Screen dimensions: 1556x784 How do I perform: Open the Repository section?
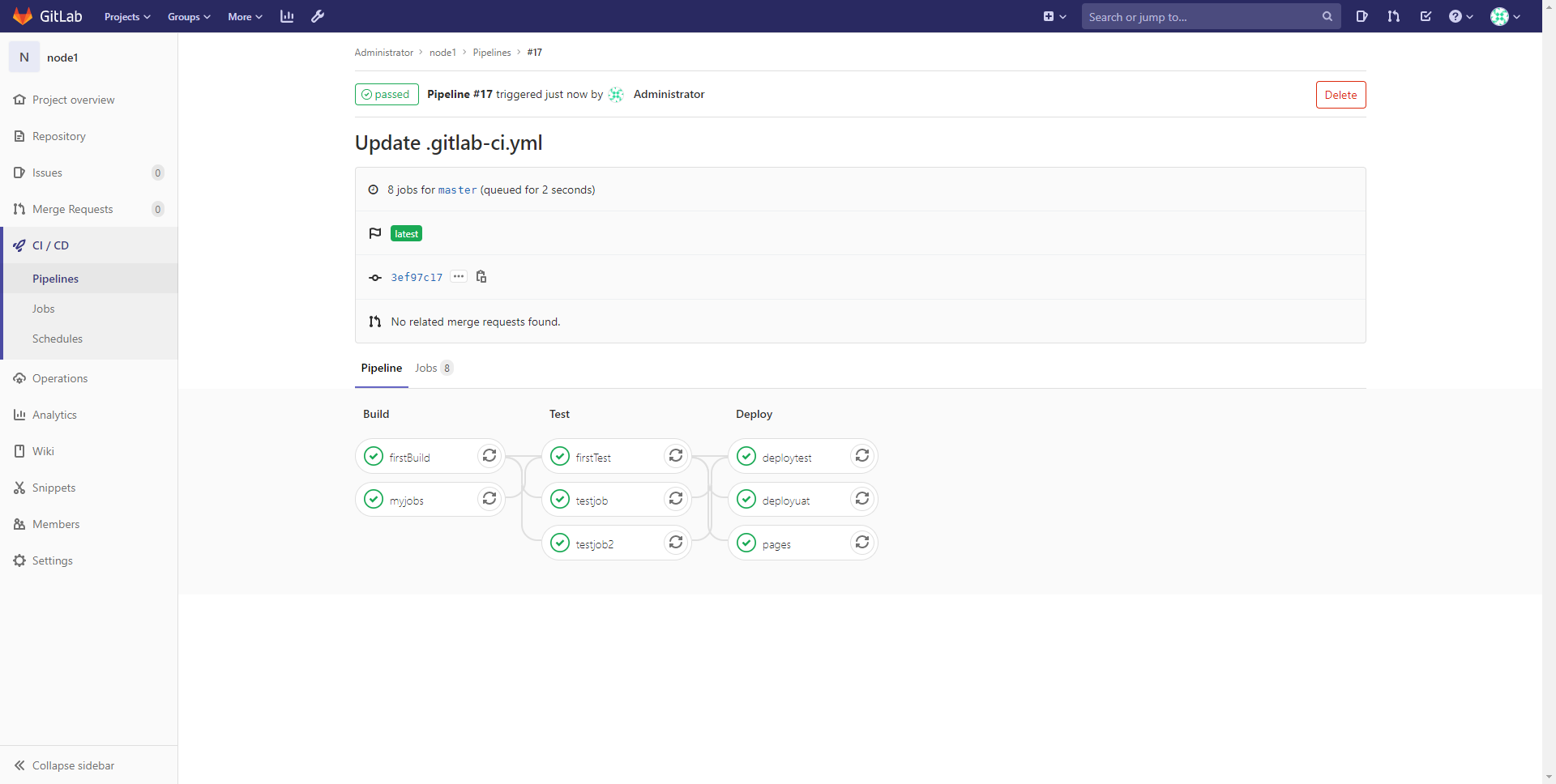pyautogui.click(x=89, y=136)
